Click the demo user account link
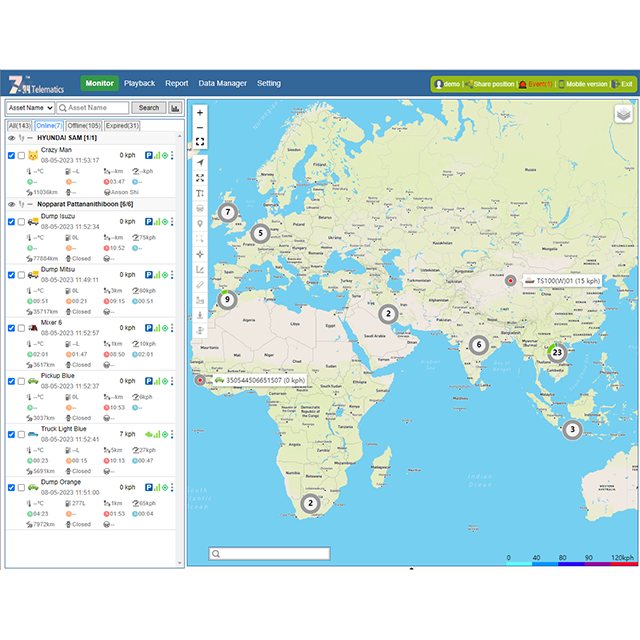Screen dimensions: 640x640 [448, 84]
